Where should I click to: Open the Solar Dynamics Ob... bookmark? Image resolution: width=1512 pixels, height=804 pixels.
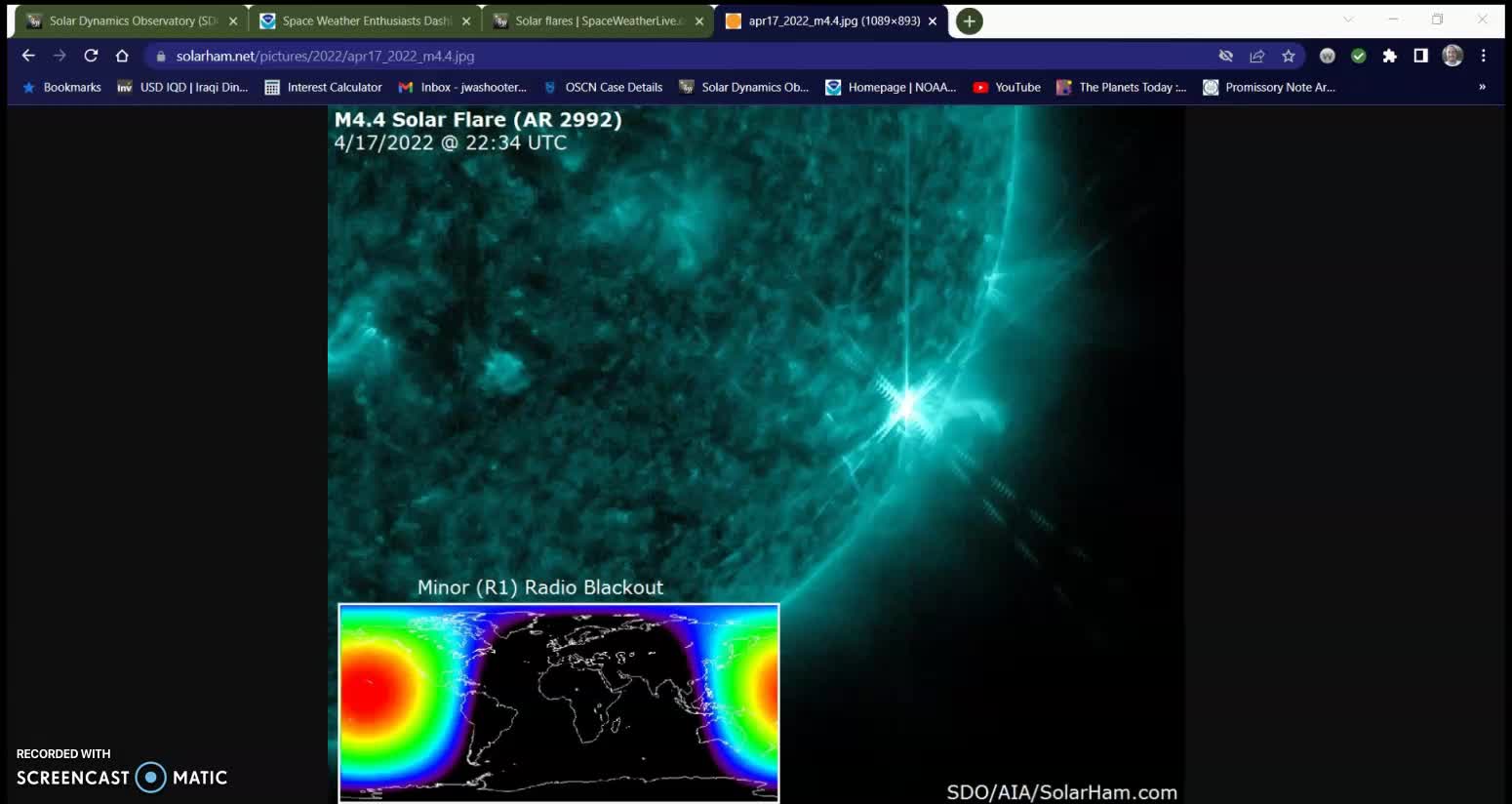pos(744,88)
